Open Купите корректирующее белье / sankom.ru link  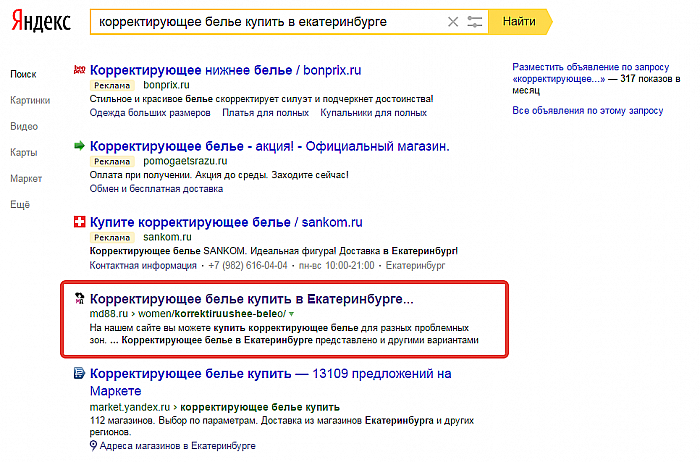pos(226,222)
